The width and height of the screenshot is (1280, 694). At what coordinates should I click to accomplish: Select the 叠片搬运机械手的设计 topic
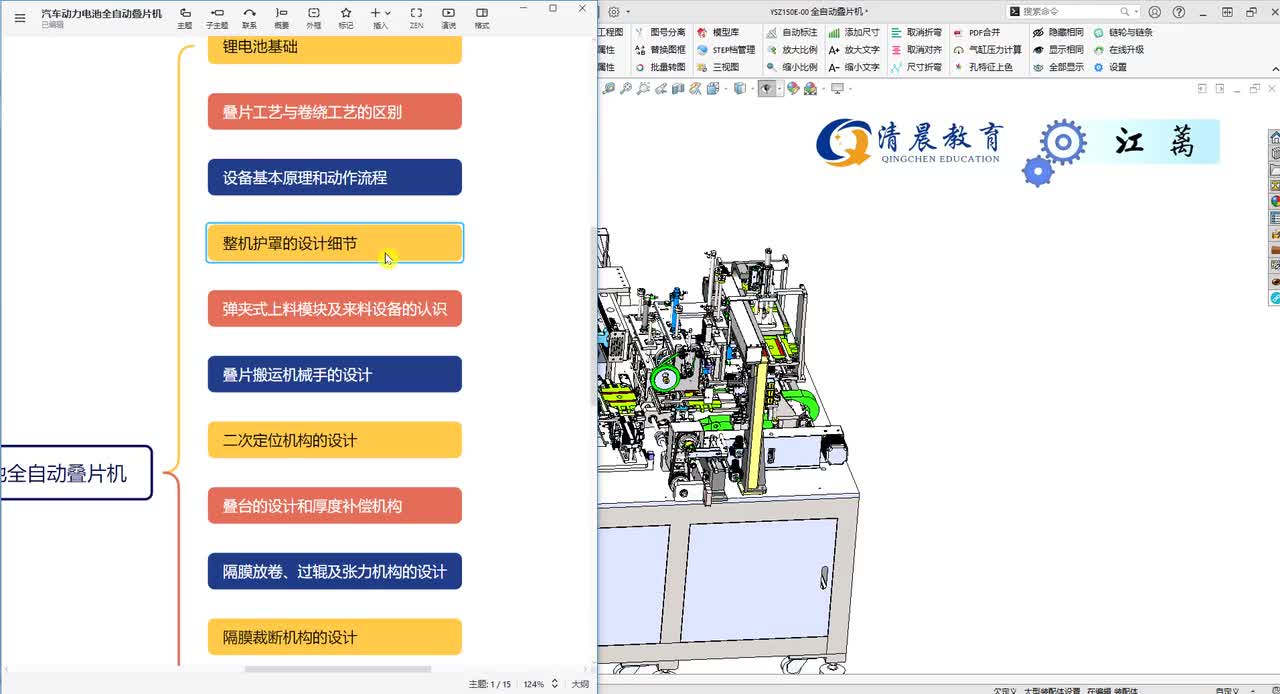335,375
